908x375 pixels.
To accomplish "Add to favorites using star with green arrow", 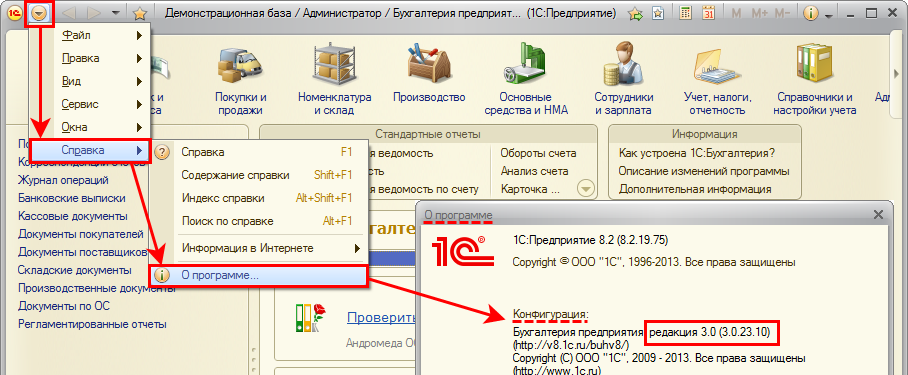I will click(x=636, y=13).
